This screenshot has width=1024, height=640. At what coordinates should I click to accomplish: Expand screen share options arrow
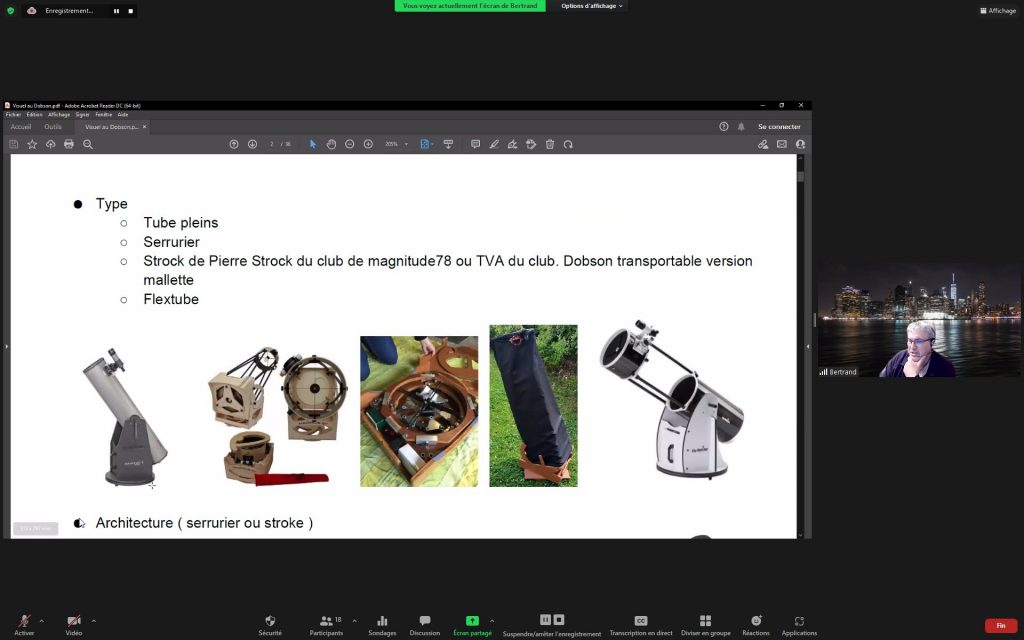[x=492, y=620]
